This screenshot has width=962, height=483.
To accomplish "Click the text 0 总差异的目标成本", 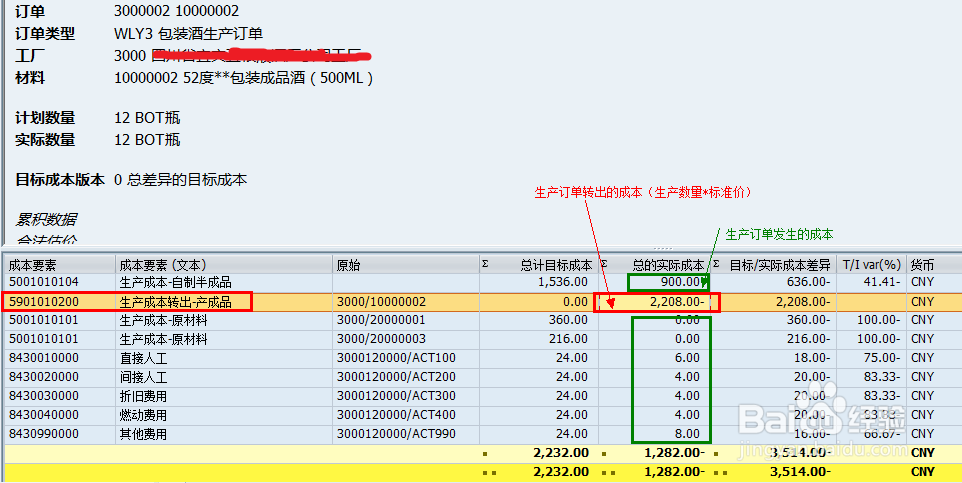I will (x=180, y=180).
